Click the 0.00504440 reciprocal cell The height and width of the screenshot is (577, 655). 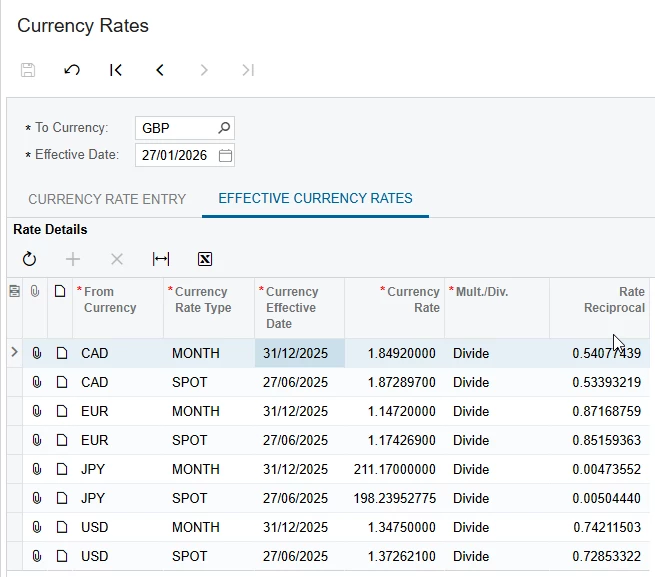[599, 498]
